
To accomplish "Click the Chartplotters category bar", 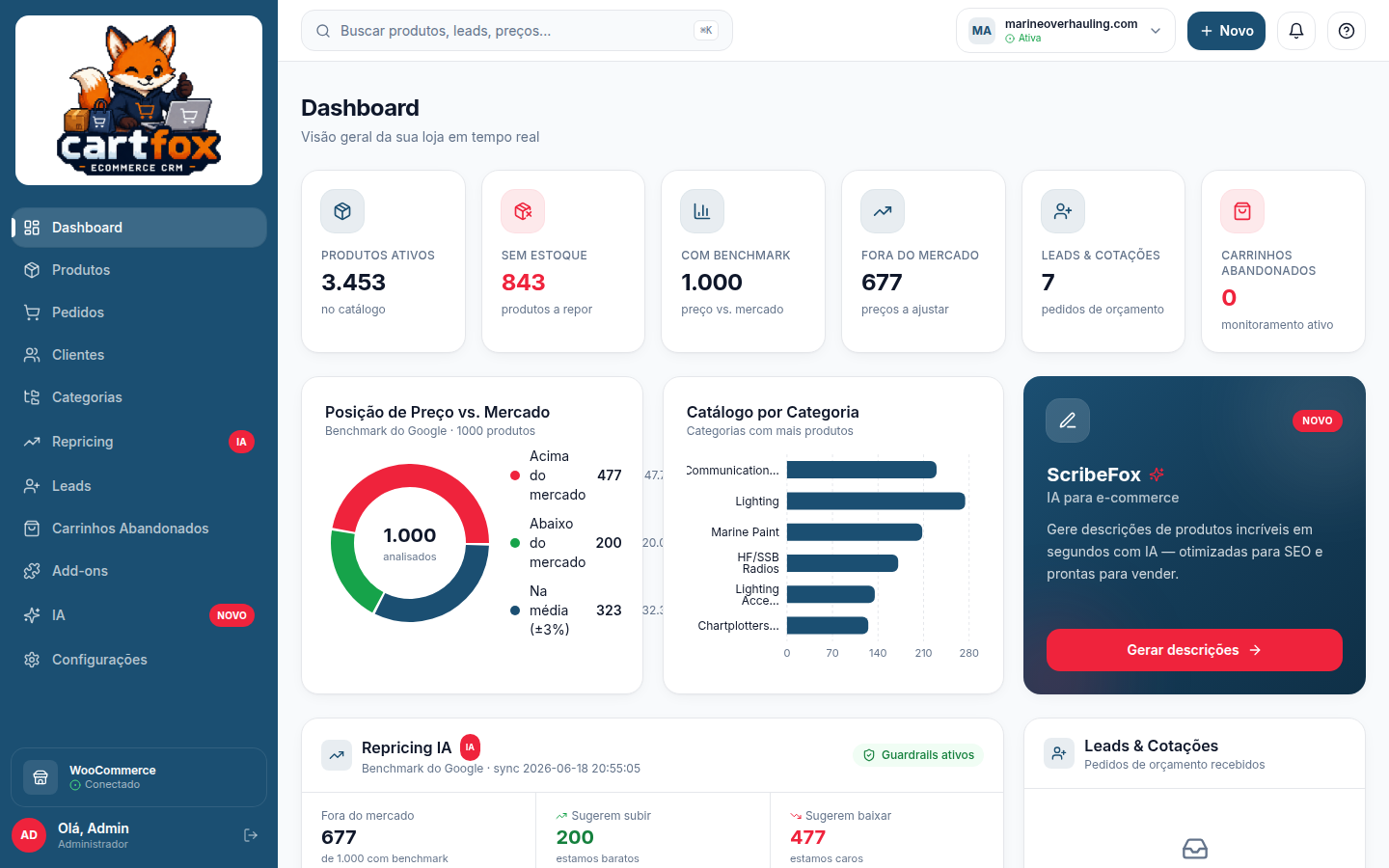I will (x=828, y=626).
